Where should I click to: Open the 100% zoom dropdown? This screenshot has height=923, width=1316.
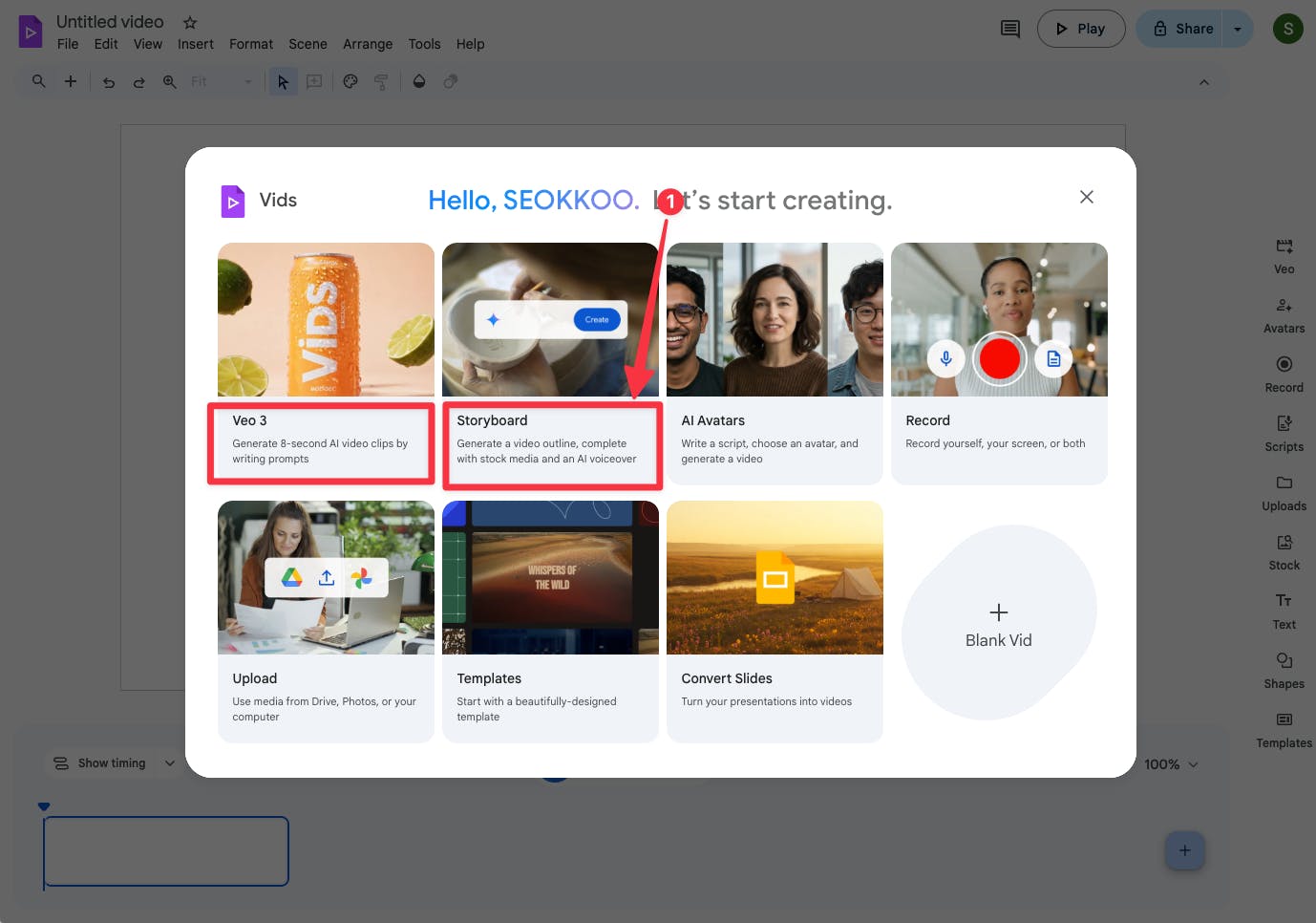pyautogui.click(x=1171, y=764)
